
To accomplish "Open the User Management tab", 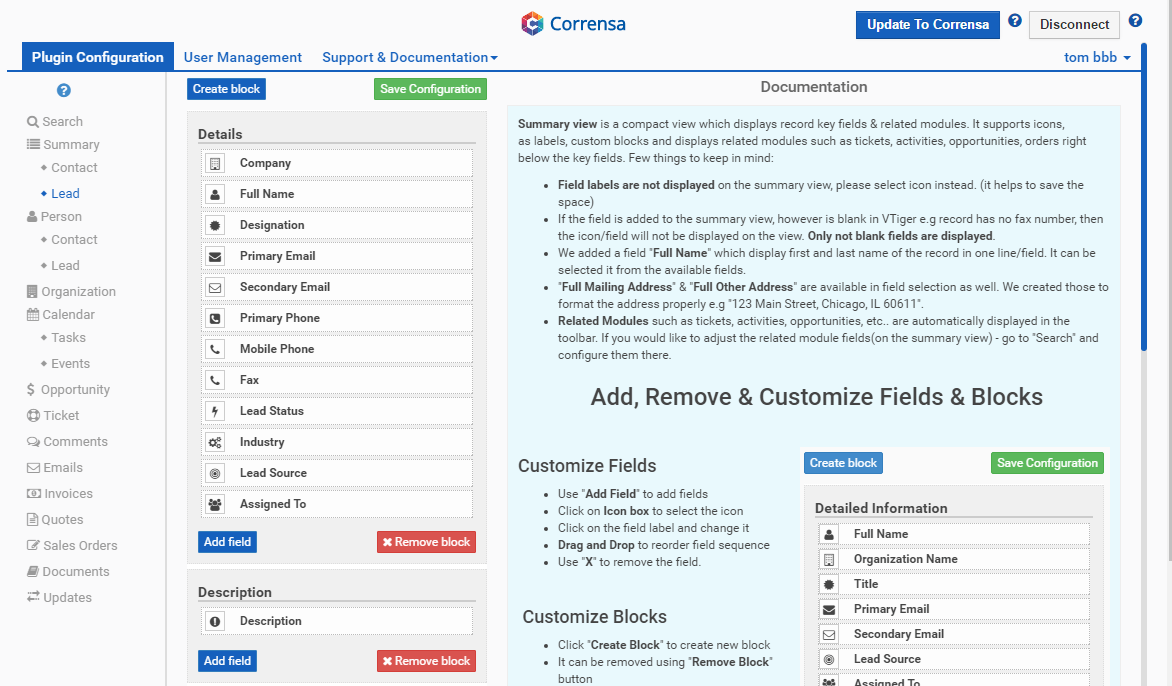I will 243,58.
